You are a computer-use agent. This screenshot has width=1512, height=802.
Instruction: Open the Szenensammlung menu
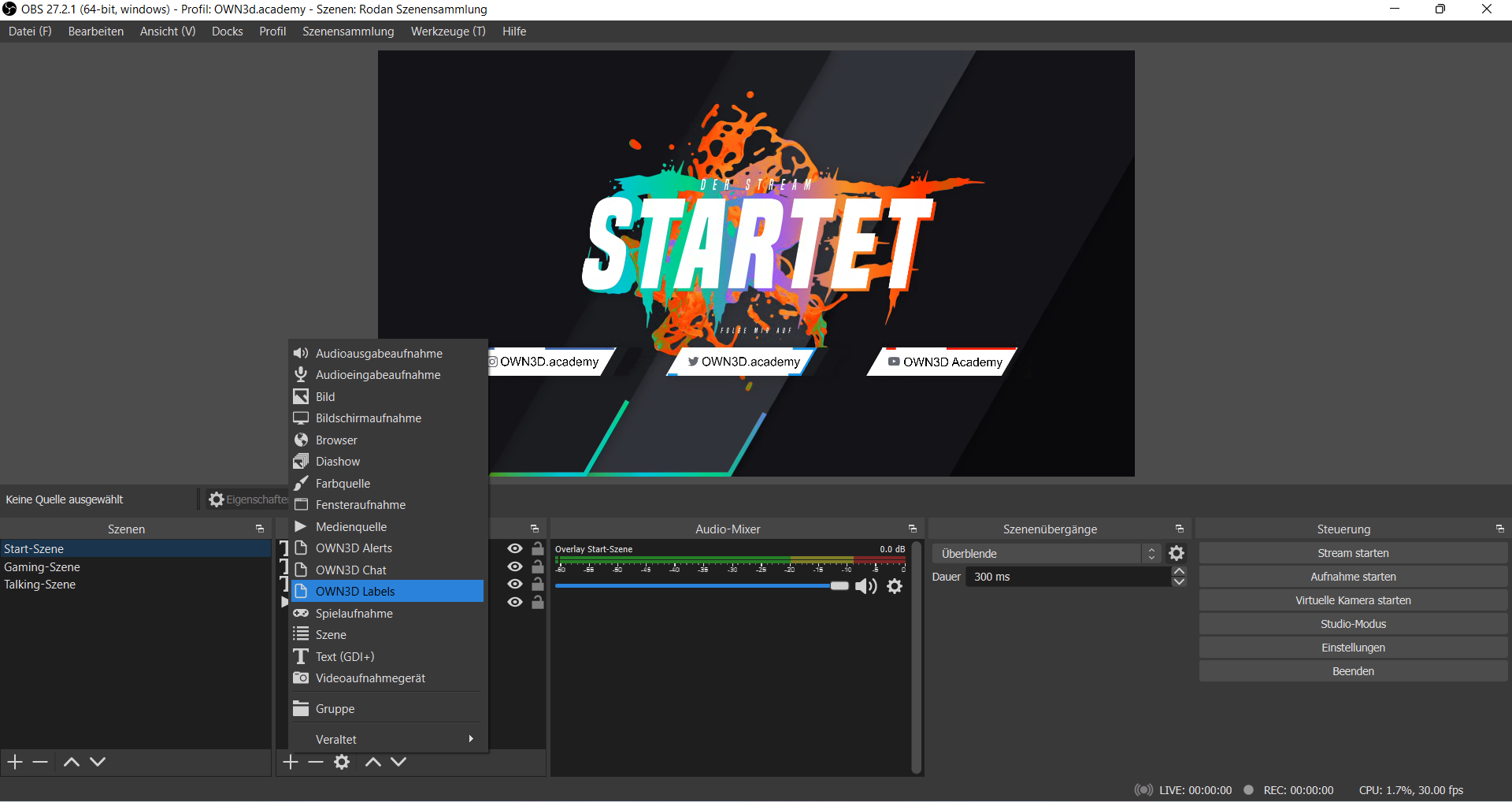(348, 32)
